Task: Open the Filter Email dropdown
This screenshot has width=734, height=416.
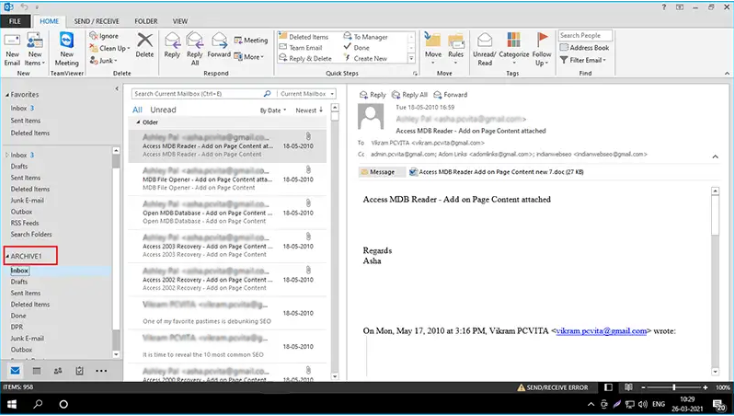Action: pos(583,60)
